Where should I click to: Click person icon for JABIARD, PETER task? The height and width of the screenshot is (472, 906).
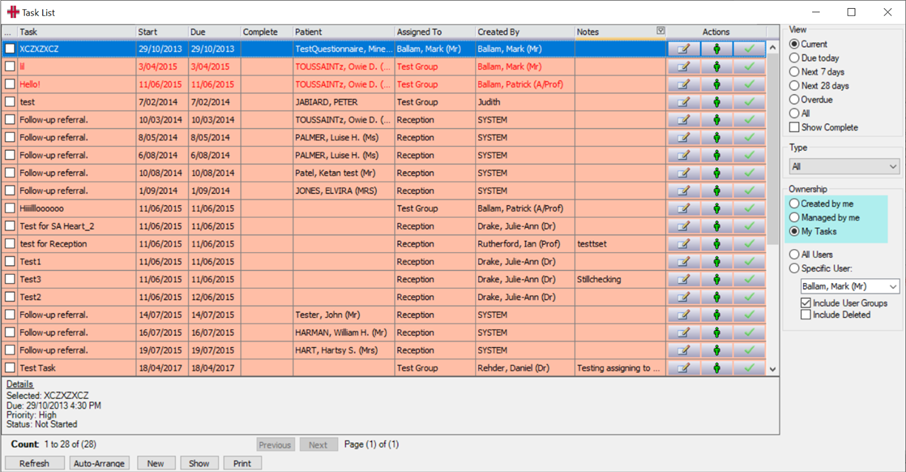click(x=716, y=102)
